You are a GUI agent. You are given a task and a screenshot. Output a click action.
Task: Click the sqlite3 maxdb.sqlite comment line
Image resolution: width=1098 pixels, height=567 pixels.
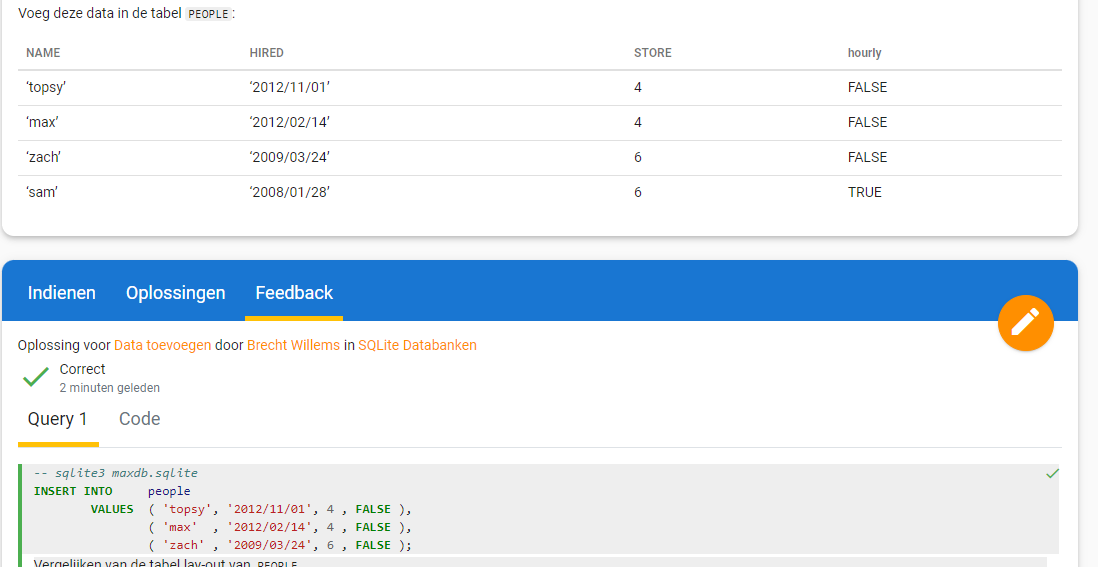pos(116,473)
